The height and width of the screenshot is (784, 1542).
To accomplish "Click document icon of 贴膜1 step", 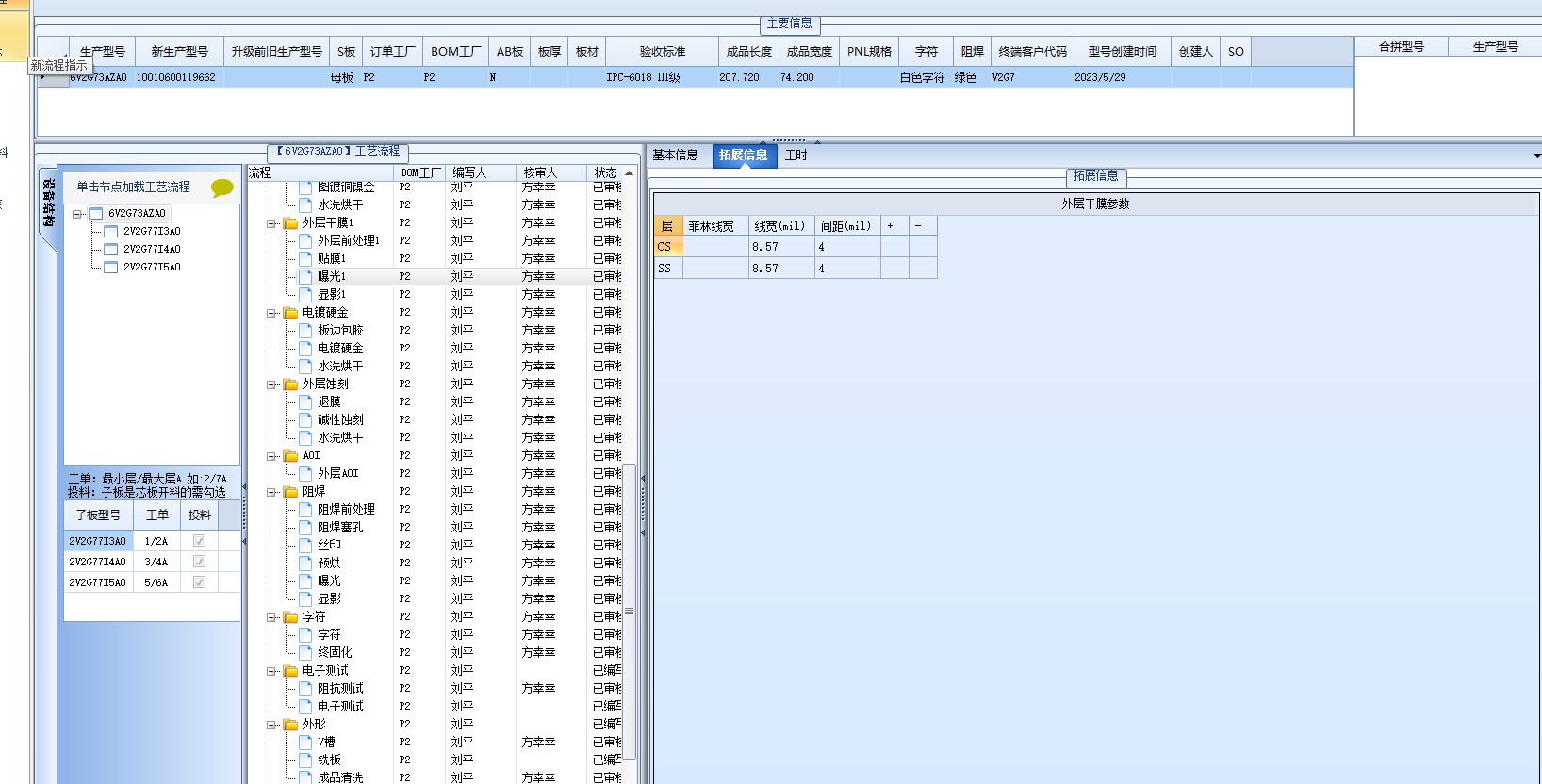I will 305,258.
